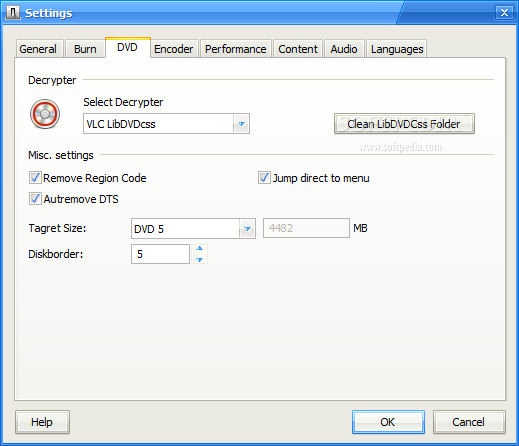Uncheck Jump direct to menu
Image resolution: width=519 pixels, height=446 pixels.
point(264,178)
